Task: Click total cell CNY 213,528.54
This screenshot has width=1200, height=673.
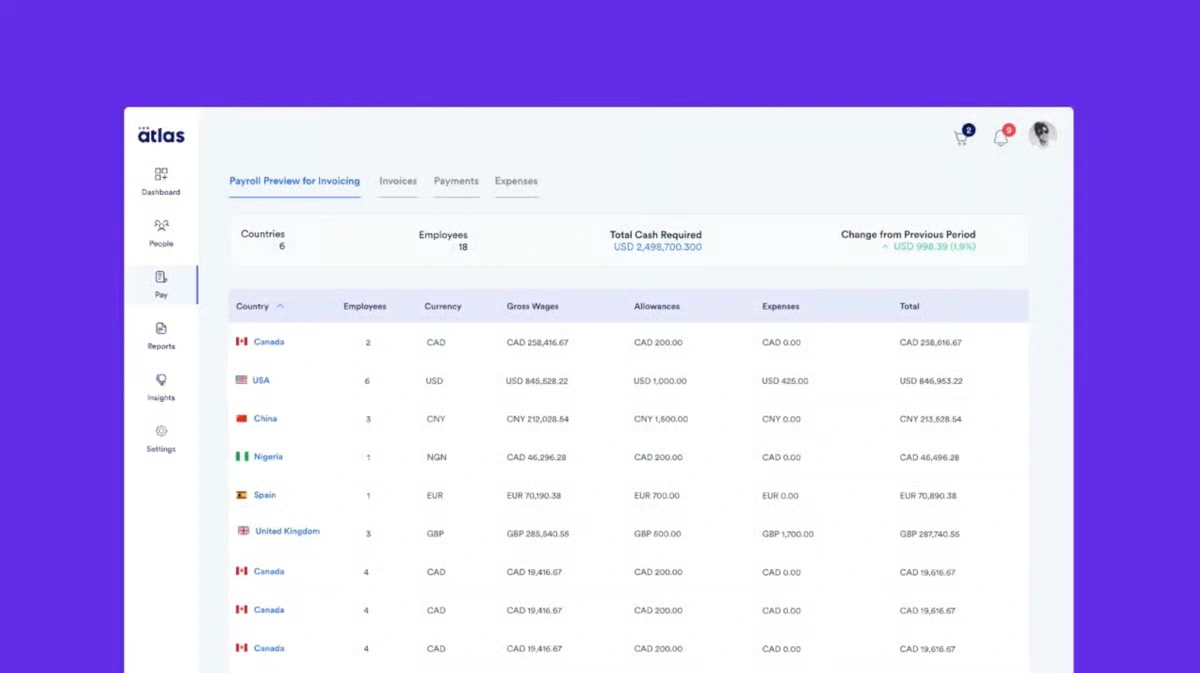Action: pyautogui.click(x=931, y=419)
